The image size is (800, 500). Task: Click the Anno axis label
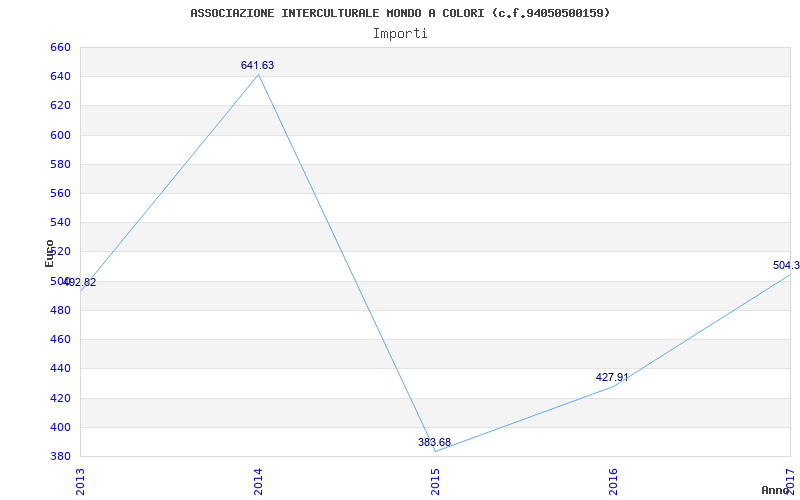pos(776,490)
